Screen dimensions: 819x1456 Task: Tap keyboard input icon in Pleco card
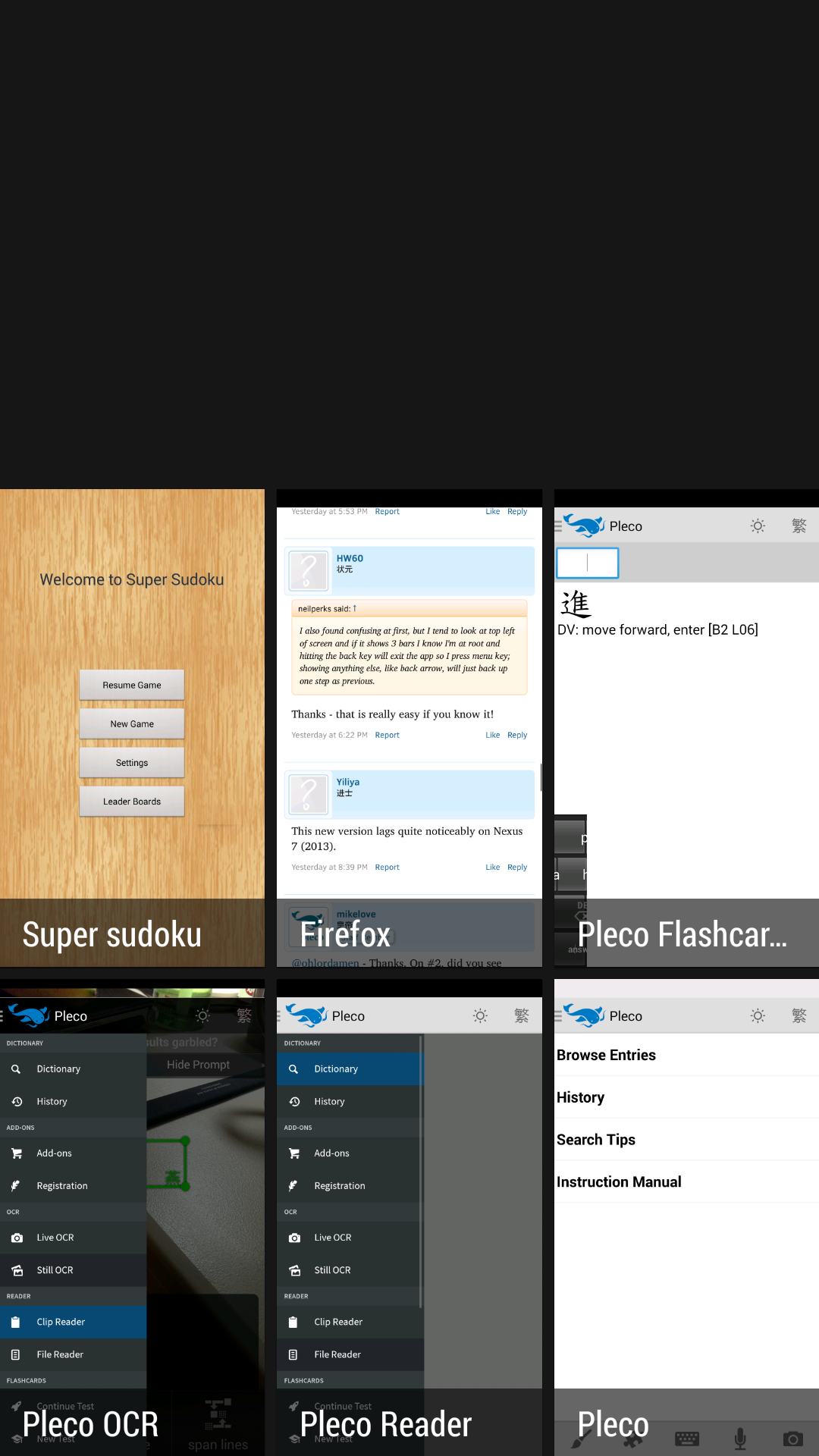click(687, 1439)
